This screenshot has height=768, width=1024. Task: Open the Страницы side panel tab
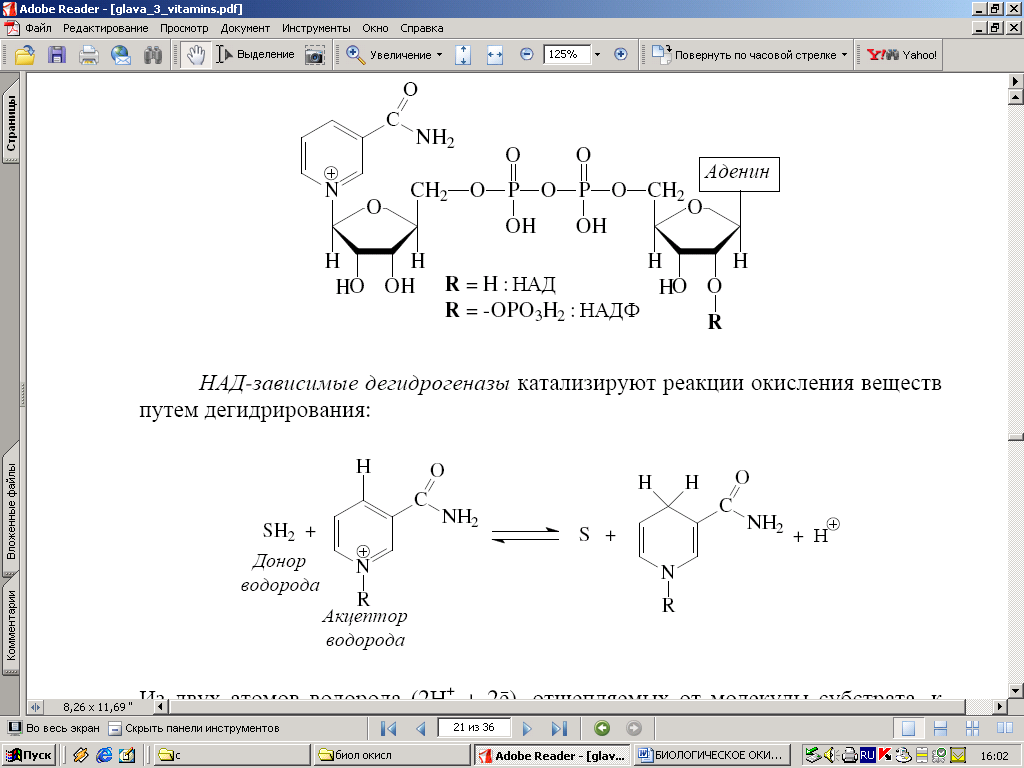[x=10, y=123]
